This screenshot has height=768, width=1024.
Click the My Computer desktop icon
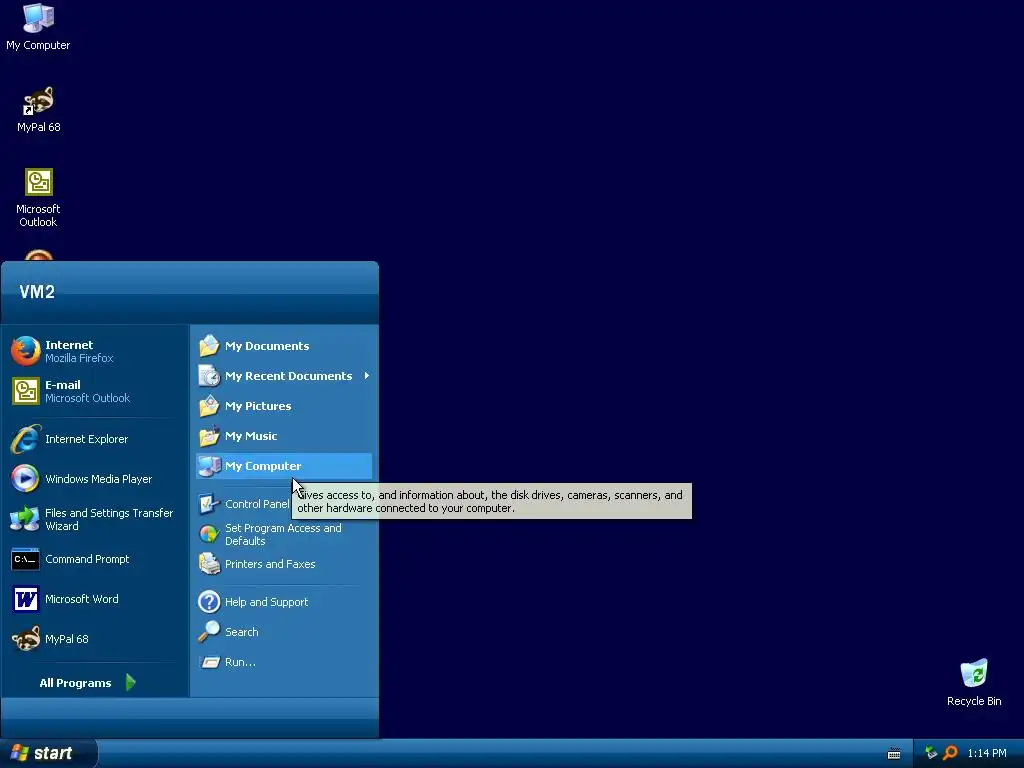coord(38,27)
